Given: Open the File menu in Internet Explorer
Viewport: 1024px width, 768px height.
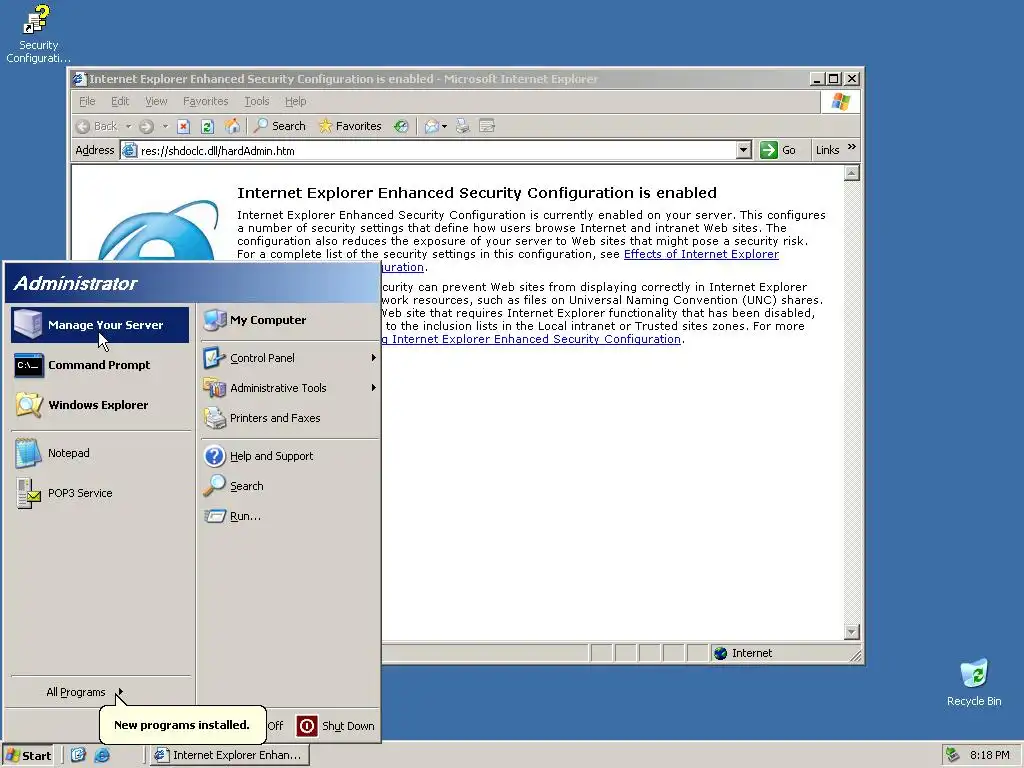Looking at the screenshot, I should pyautogui.click(x=87, y=101).
